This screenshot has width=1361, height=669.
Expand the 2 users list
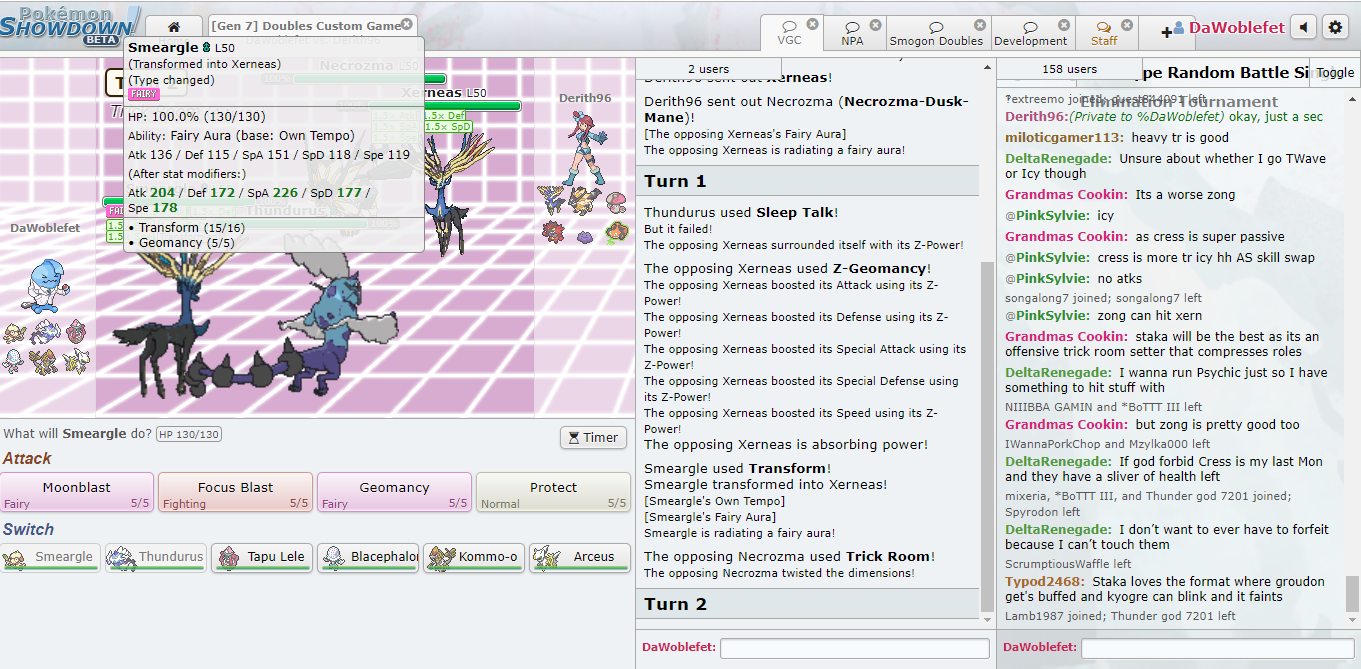708,69
